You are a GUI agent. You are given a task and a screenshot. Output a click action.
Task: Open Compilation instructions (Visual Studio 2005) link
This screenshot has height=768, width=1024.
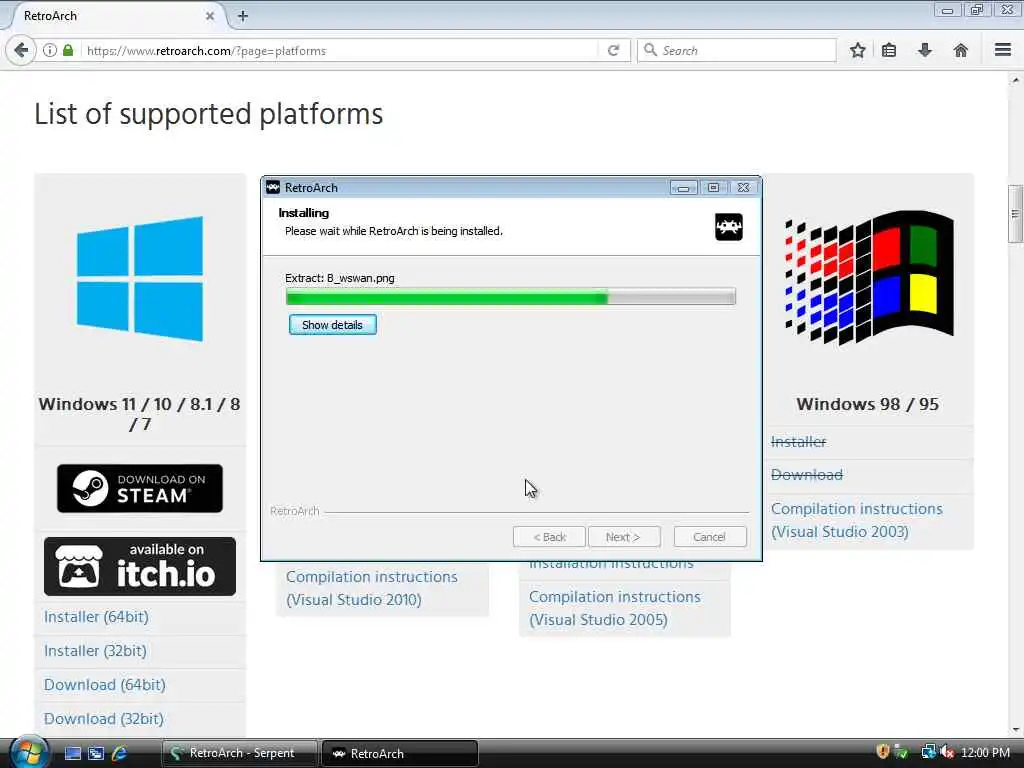(615, 608)
